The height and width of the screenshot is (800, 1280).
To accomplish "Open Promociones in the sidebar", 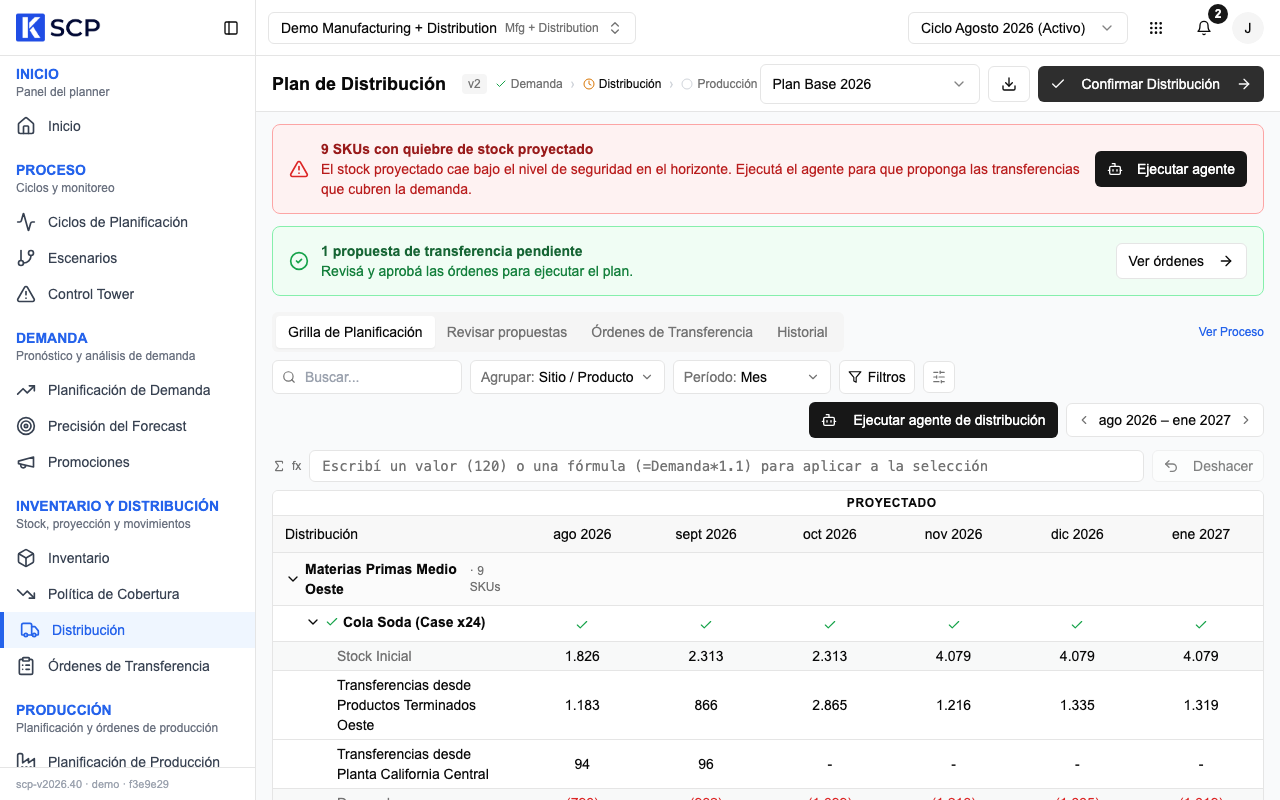I will [x=128, y=462].
